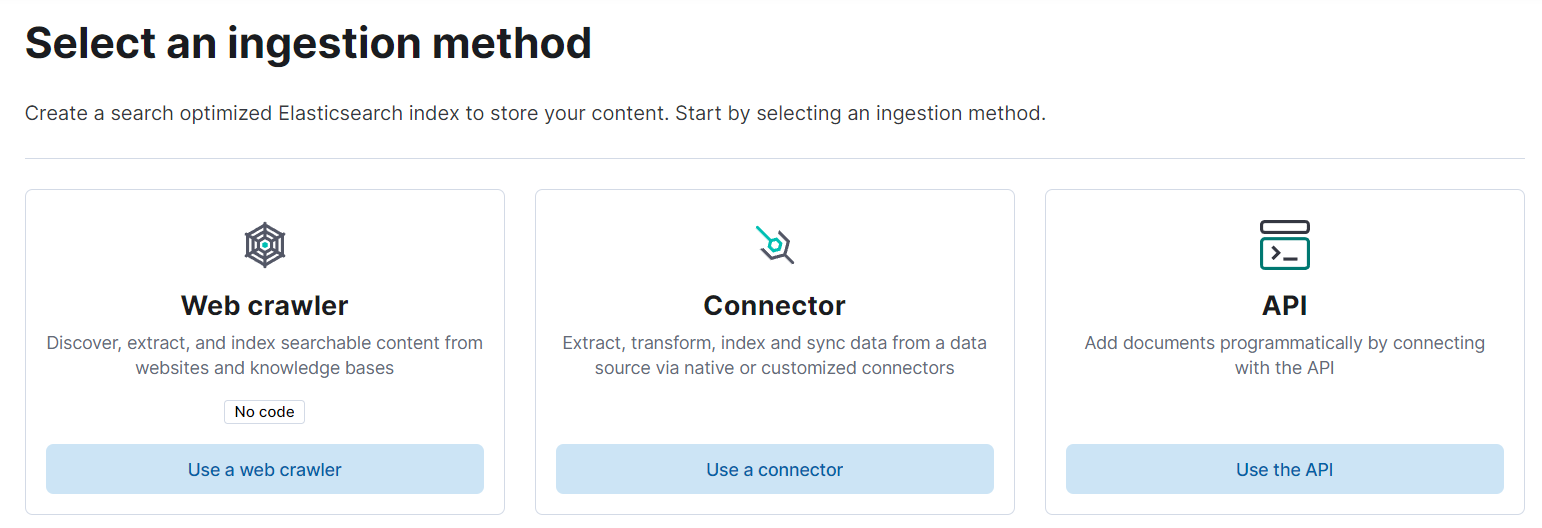The image size is (1542, 528).
Task: Click the Web crawler spider web icon
Action: [265, 244]
